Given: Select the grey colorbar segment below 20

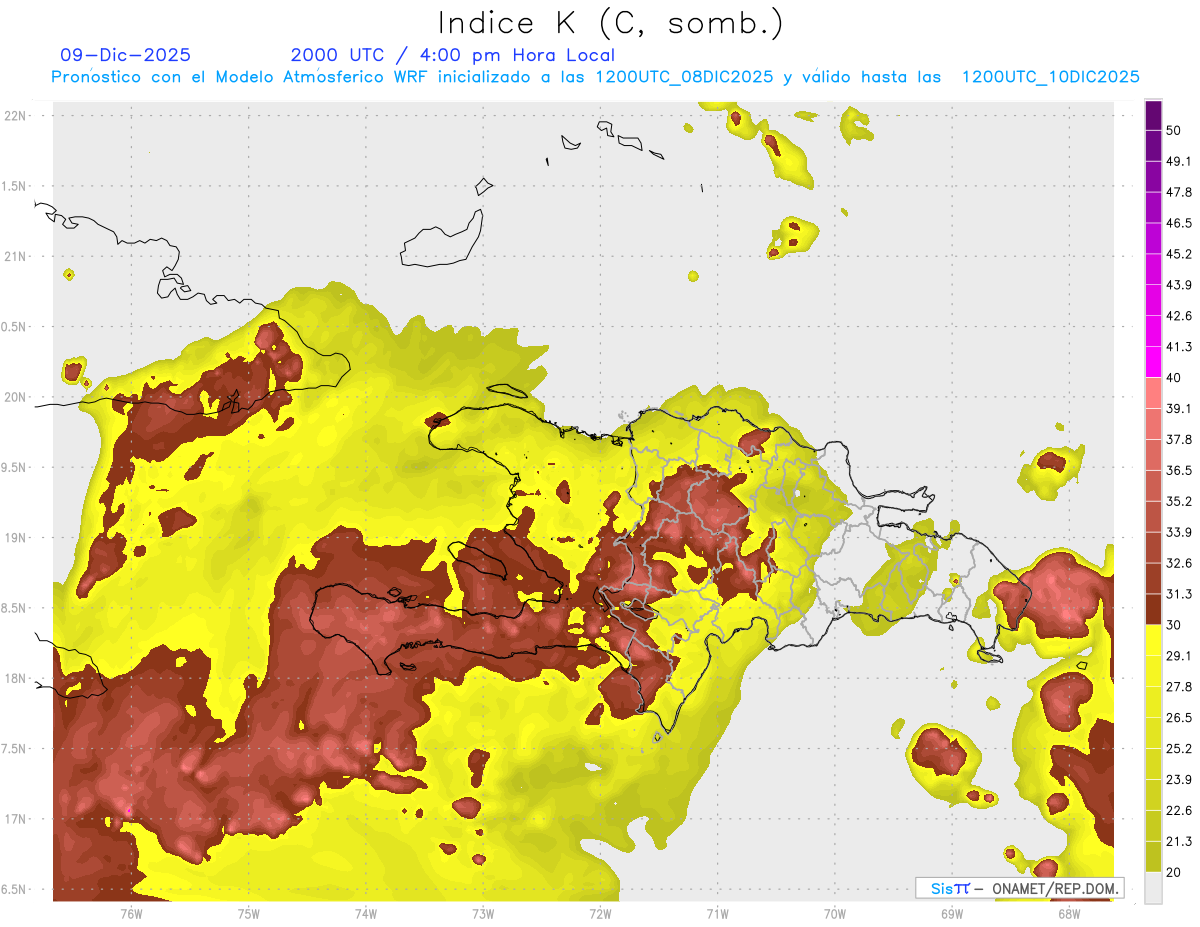Looking at the screenshot, I should pyautogui.click(x=1153, y=888).
